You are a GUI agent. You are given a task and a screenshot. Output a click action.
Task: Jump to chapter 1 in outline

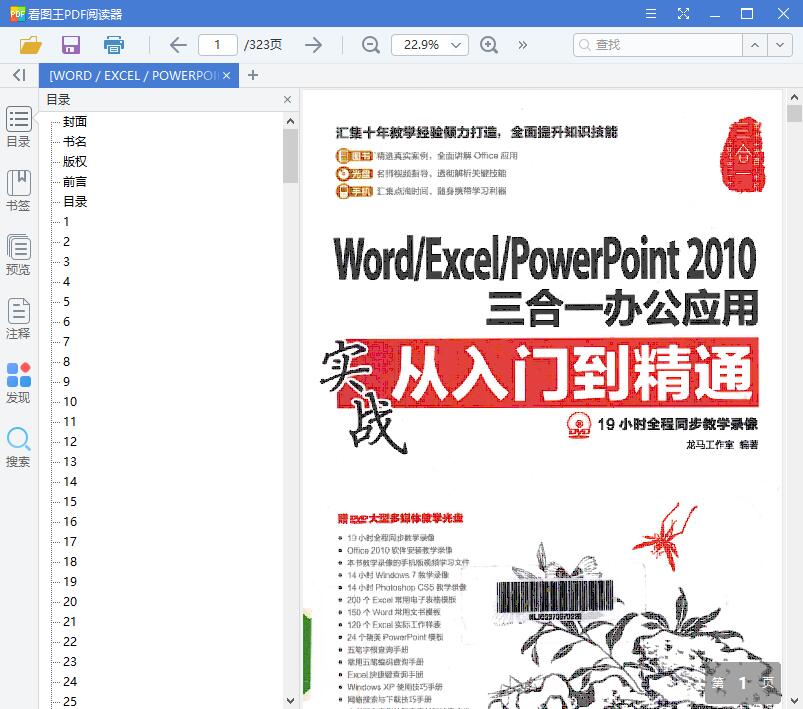[66, 221]
